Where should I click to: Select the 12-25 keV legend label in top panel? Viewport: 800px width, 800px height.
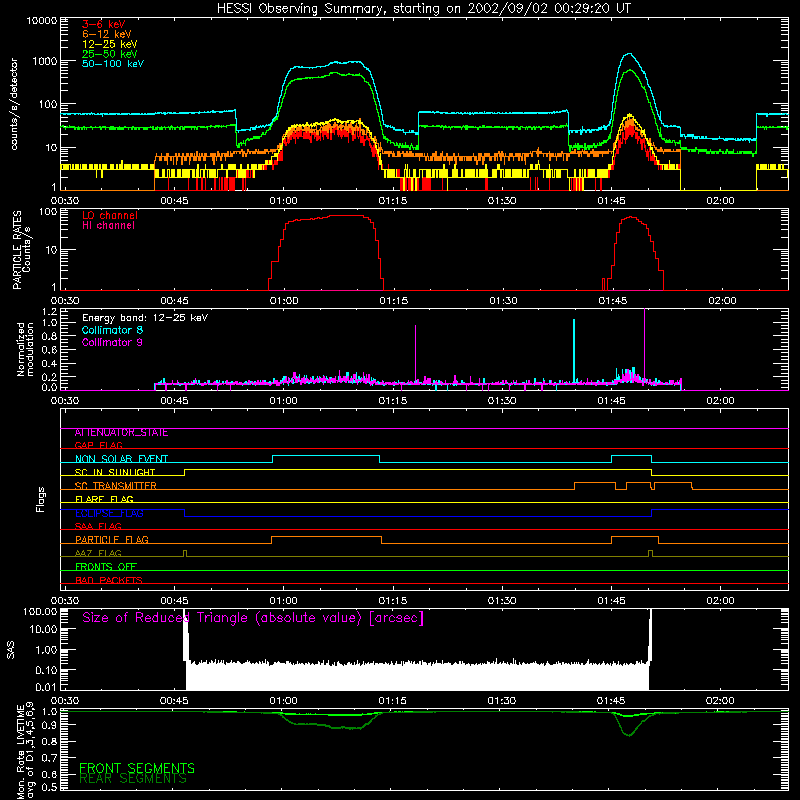[110, 44]
